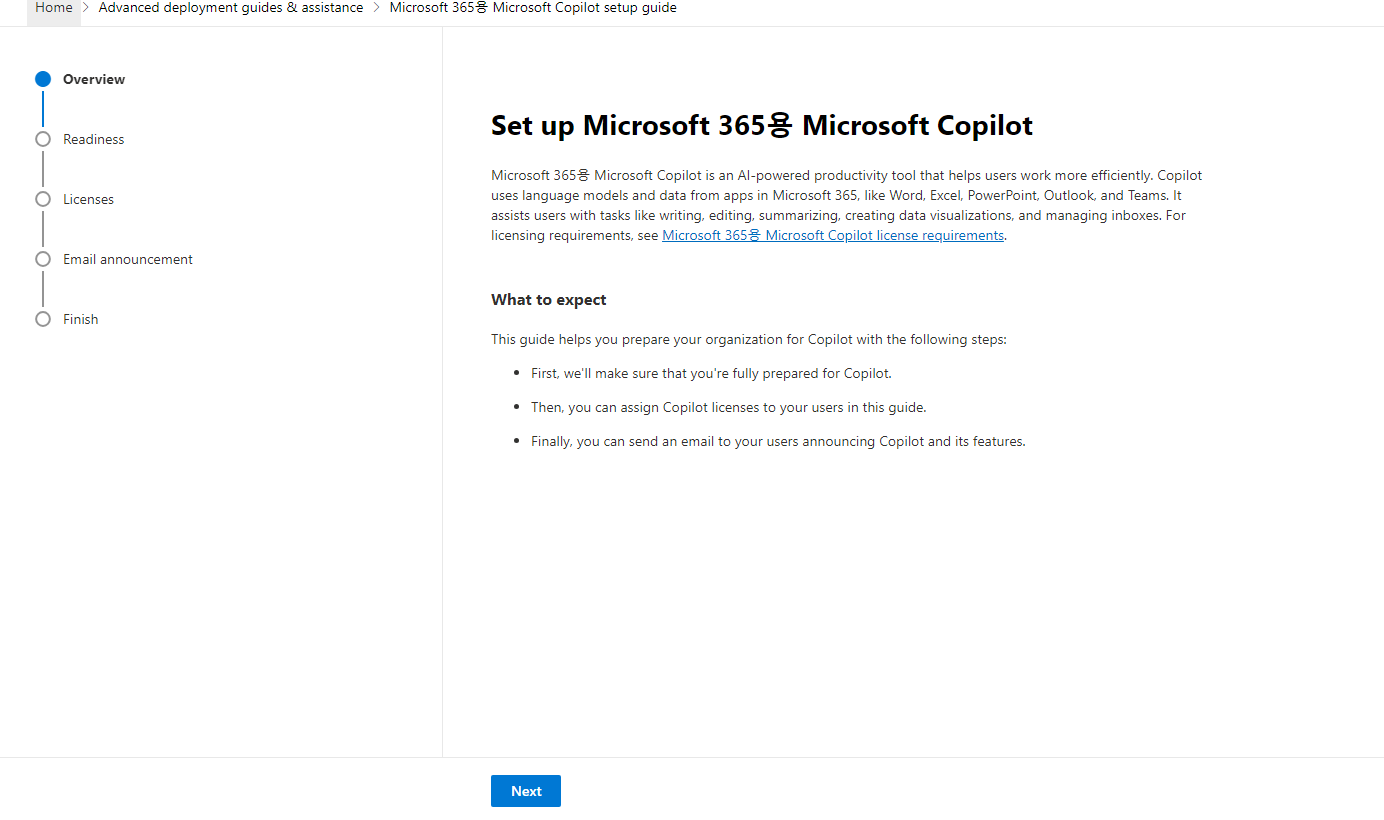Click the filled Overview step circle
Image resolution: width=1384 pixels, height=820 pixels.
(x=43, y=79)
